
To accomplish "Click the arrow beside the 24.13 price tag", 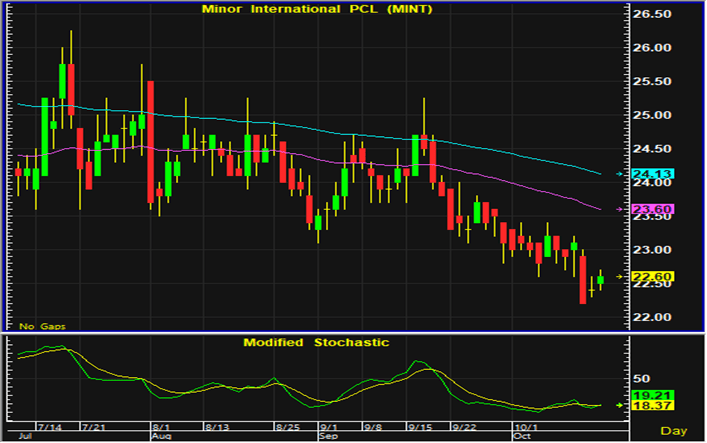I will 620,174.
